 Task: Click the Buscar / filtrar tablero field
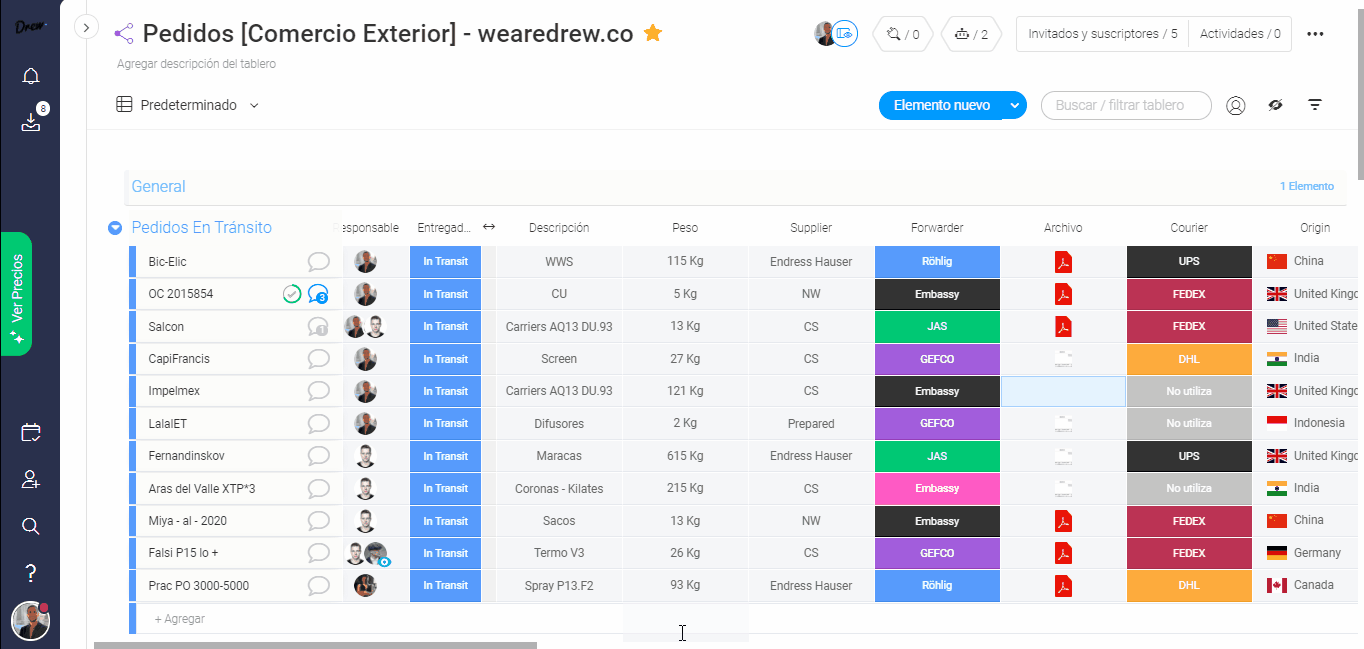1125,105
